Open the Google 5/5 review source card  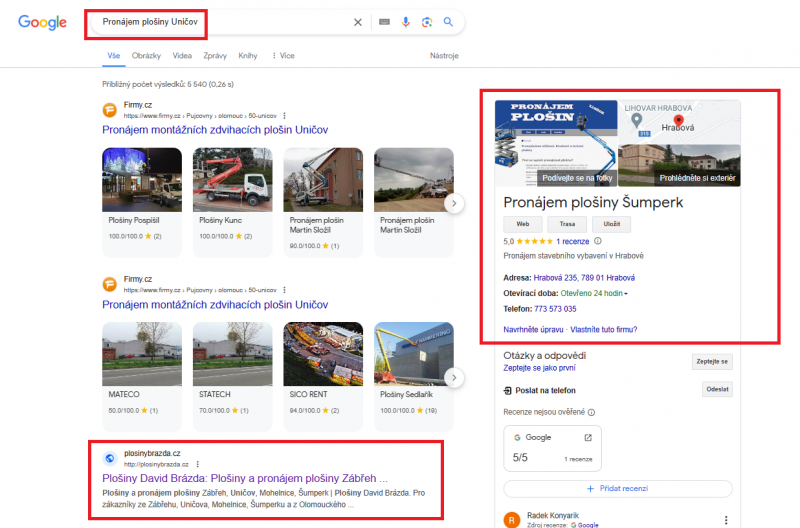click(553, 448)
